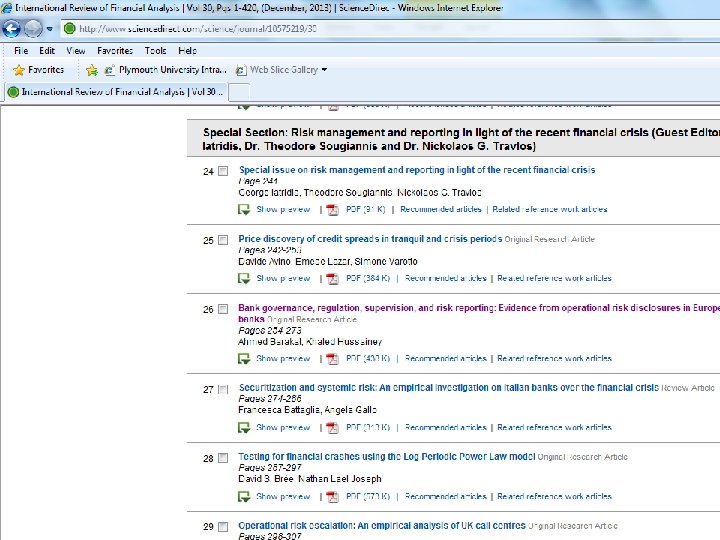Tick checkbox for article 29
Screen dimensions: 720x540
coord(223,527)
